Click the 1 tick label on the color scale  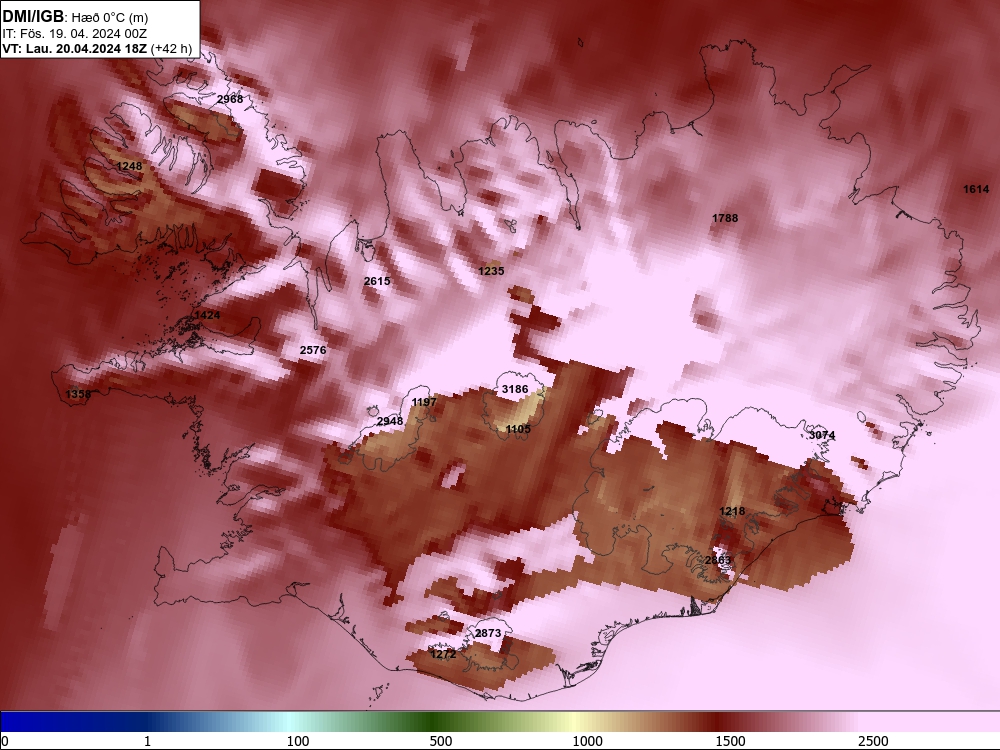[x=147, y=741]
